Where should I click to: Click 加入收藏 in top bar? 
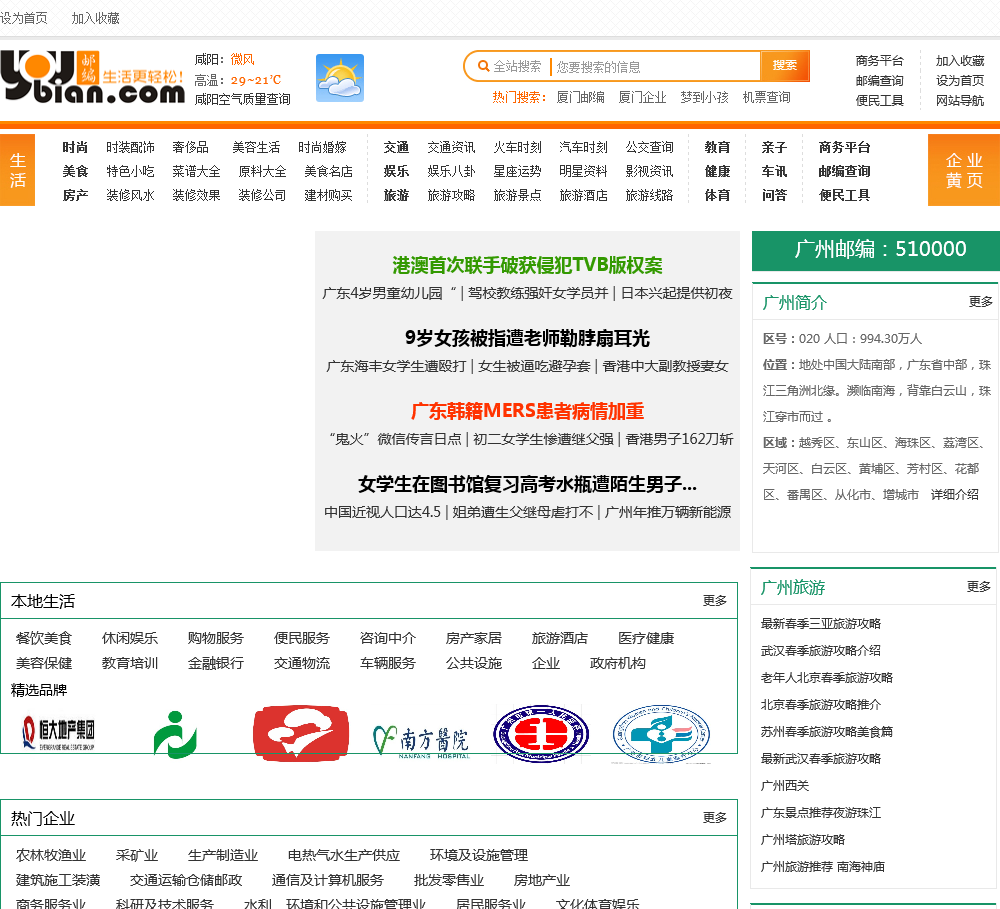tap(96, 18)
